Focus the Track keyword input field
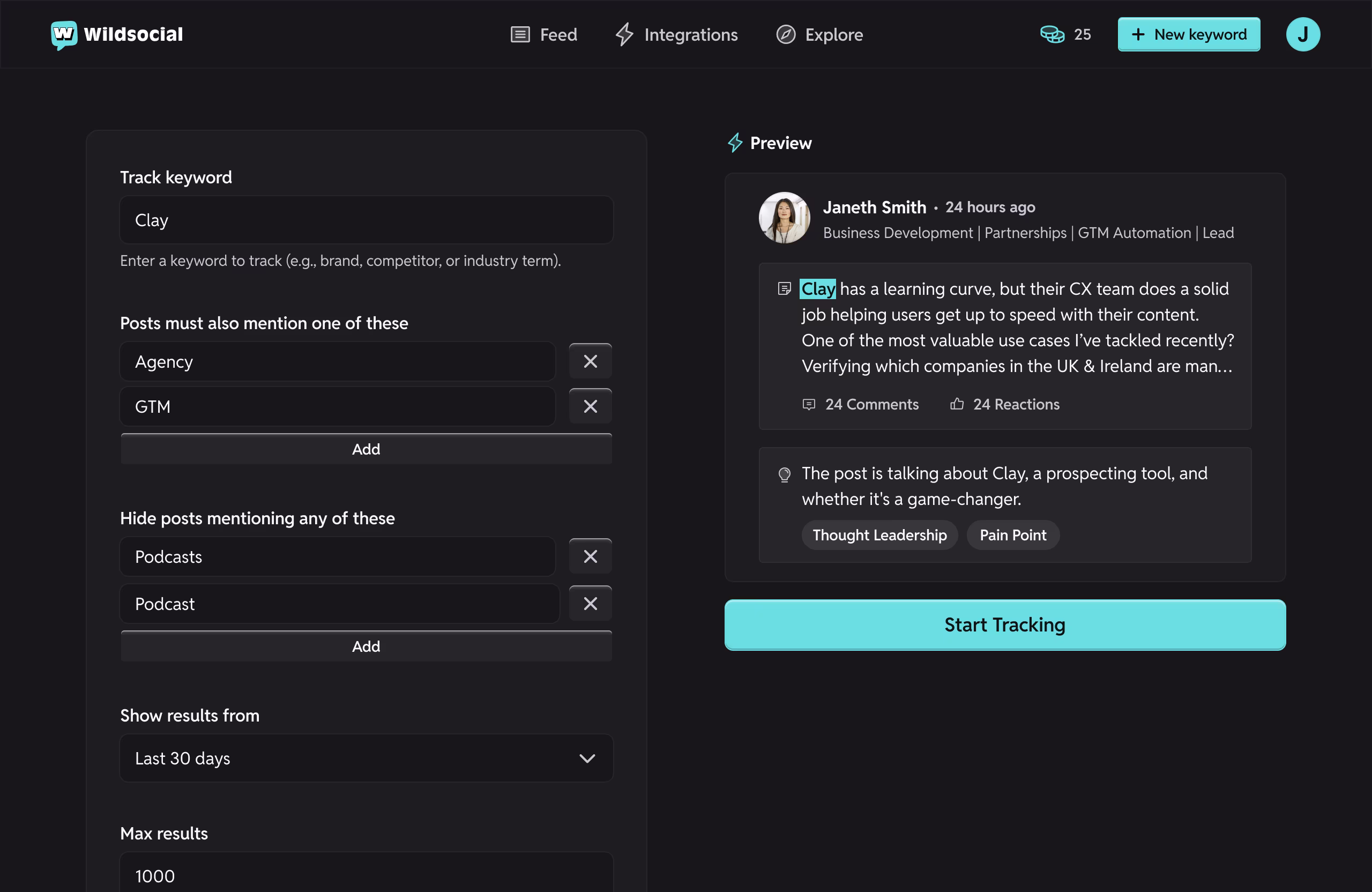The width and height of the screenshot is (1372, 892). click(x=366, y=220)
